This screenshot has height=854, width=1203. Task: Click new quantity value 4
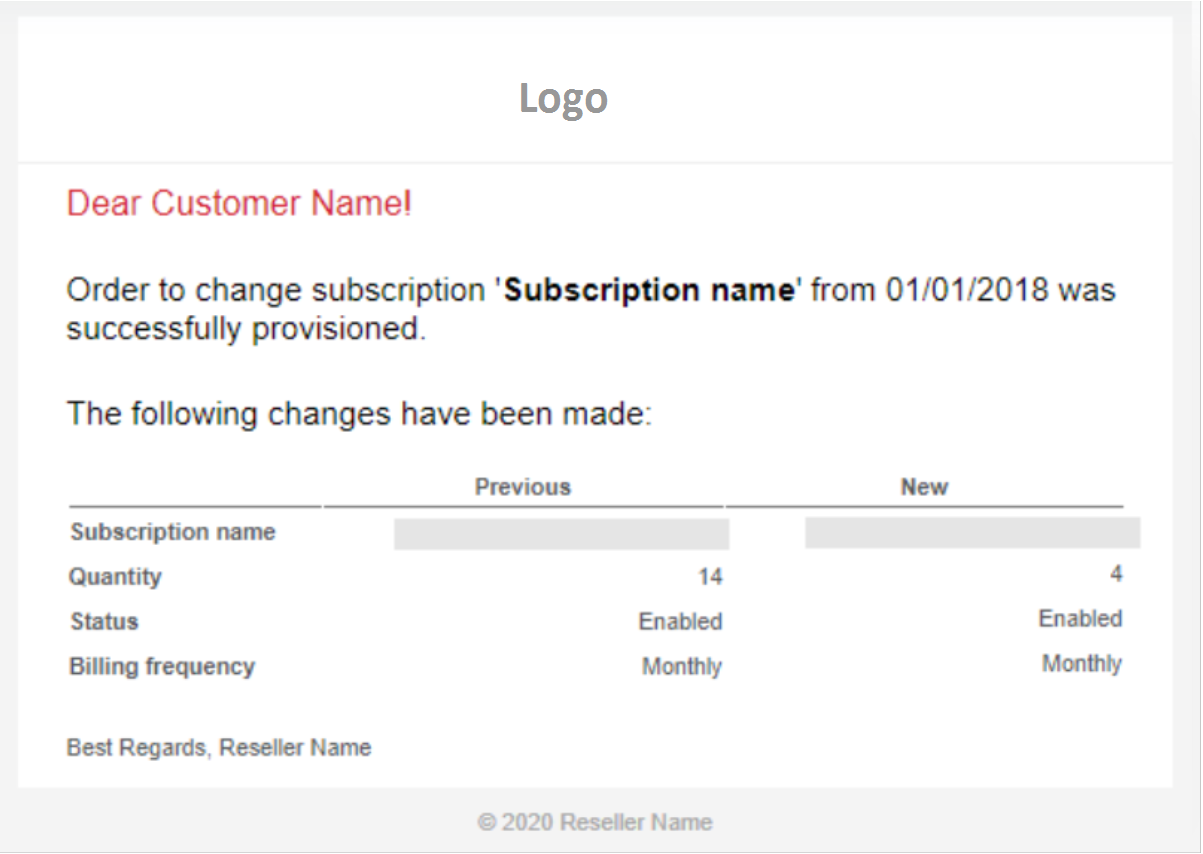[x=1116, y=574]
